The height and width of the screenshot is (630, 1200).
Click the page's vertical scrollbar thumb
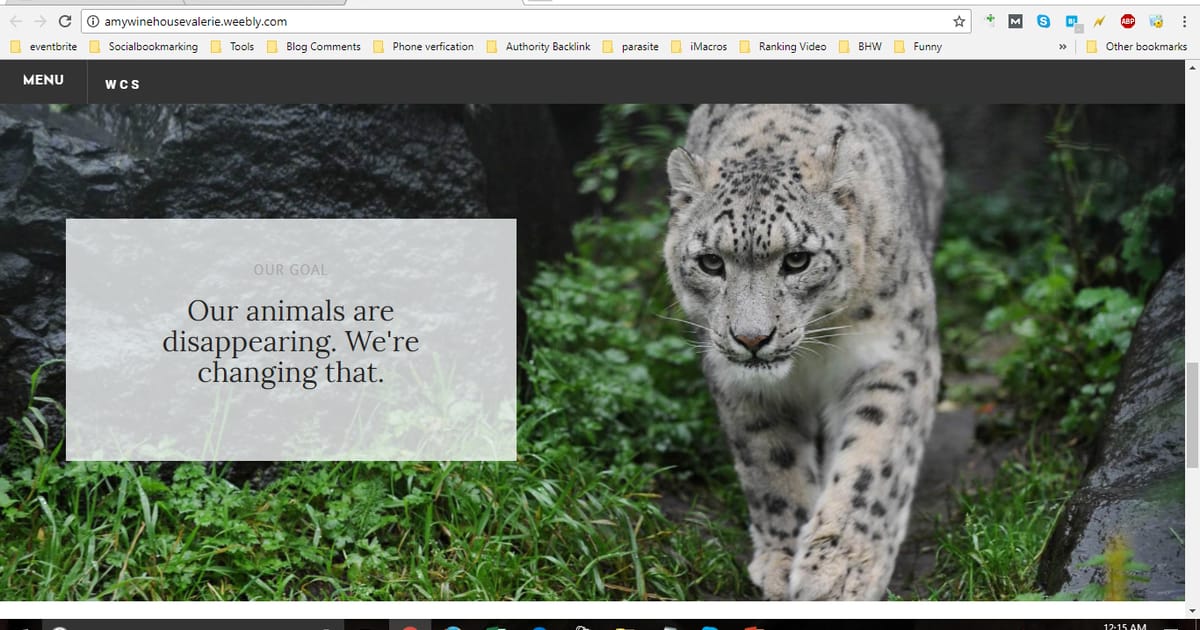[x=1191, y=415]
